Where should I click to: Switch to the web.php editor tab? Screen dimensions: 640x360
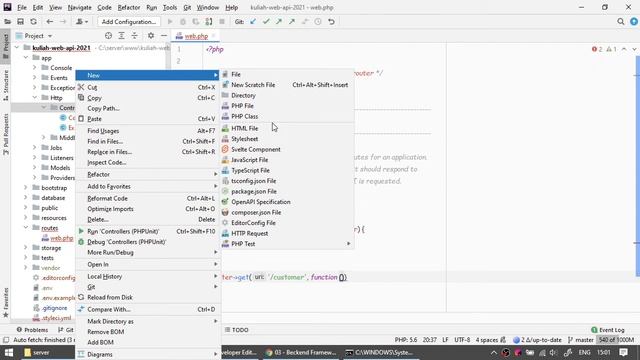(196, 36)
